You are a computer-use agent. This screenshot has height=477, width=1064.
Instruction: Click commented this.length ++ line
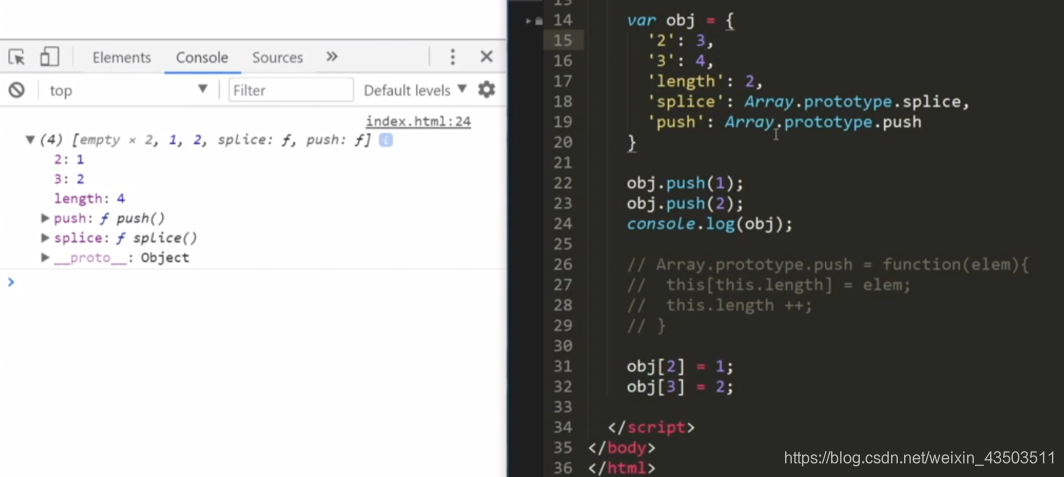coord(720,305)
